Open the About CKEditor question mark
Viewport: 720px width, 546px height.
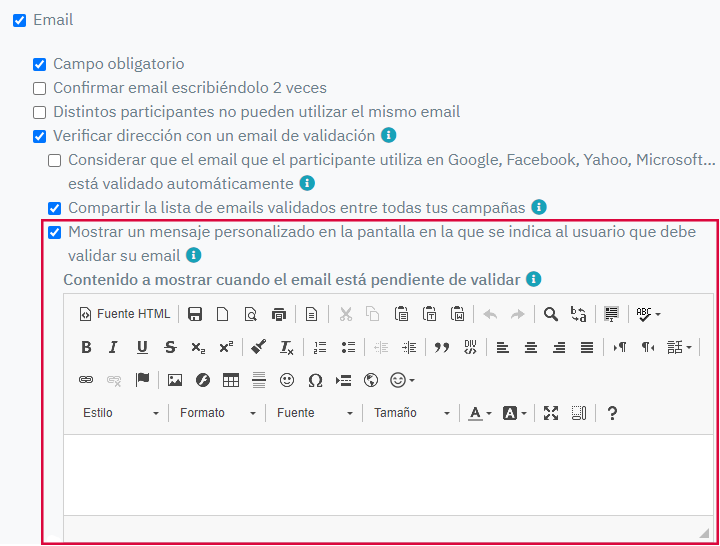coord(612,413)
